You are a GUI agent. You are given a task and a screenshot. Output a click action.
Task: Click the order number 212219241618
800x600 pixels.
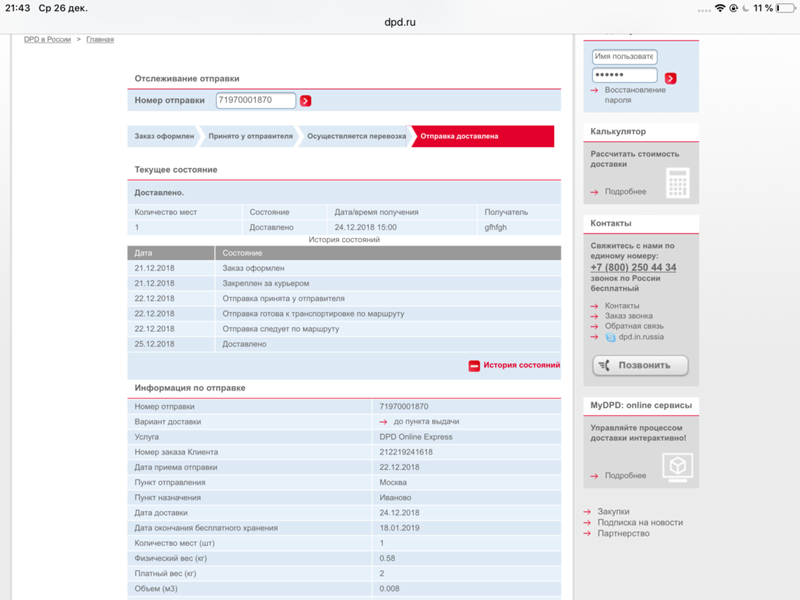406,452
